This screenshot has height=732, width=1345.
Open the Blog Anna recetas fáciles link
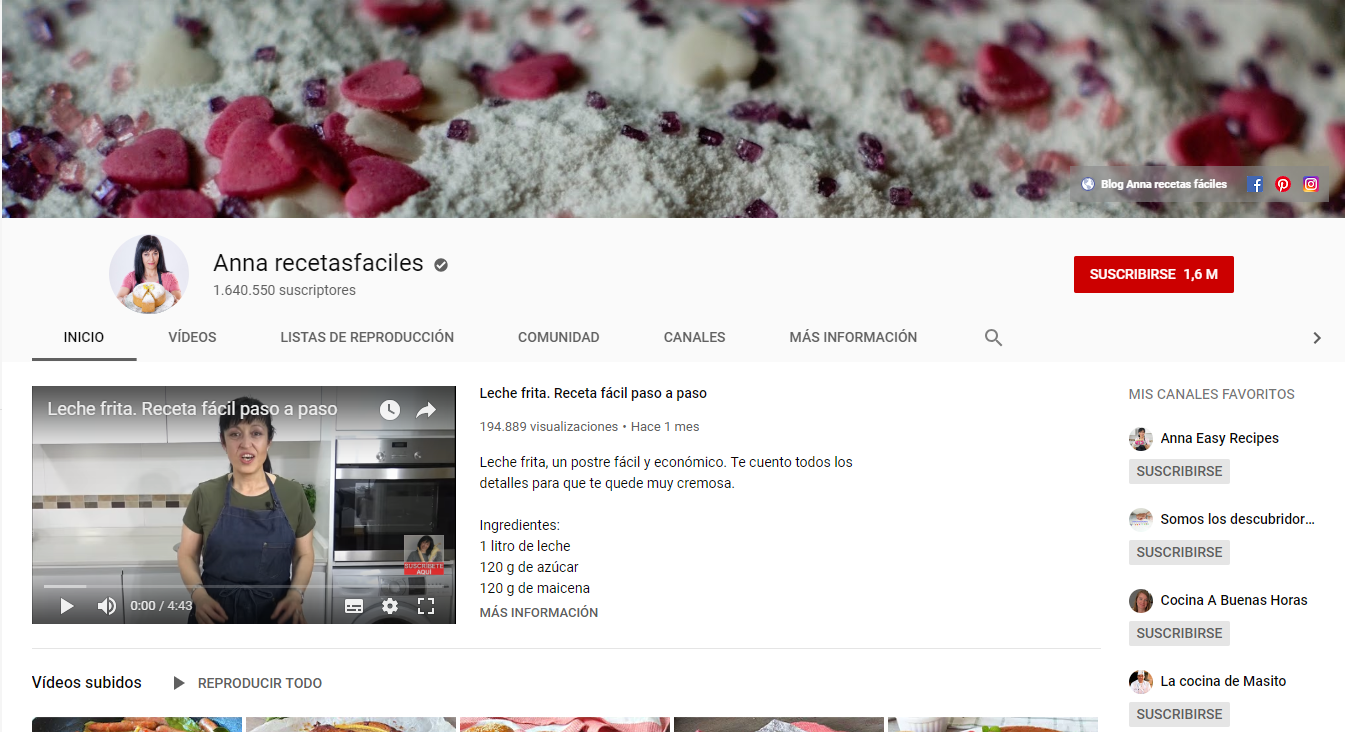tap(1162, 184)
